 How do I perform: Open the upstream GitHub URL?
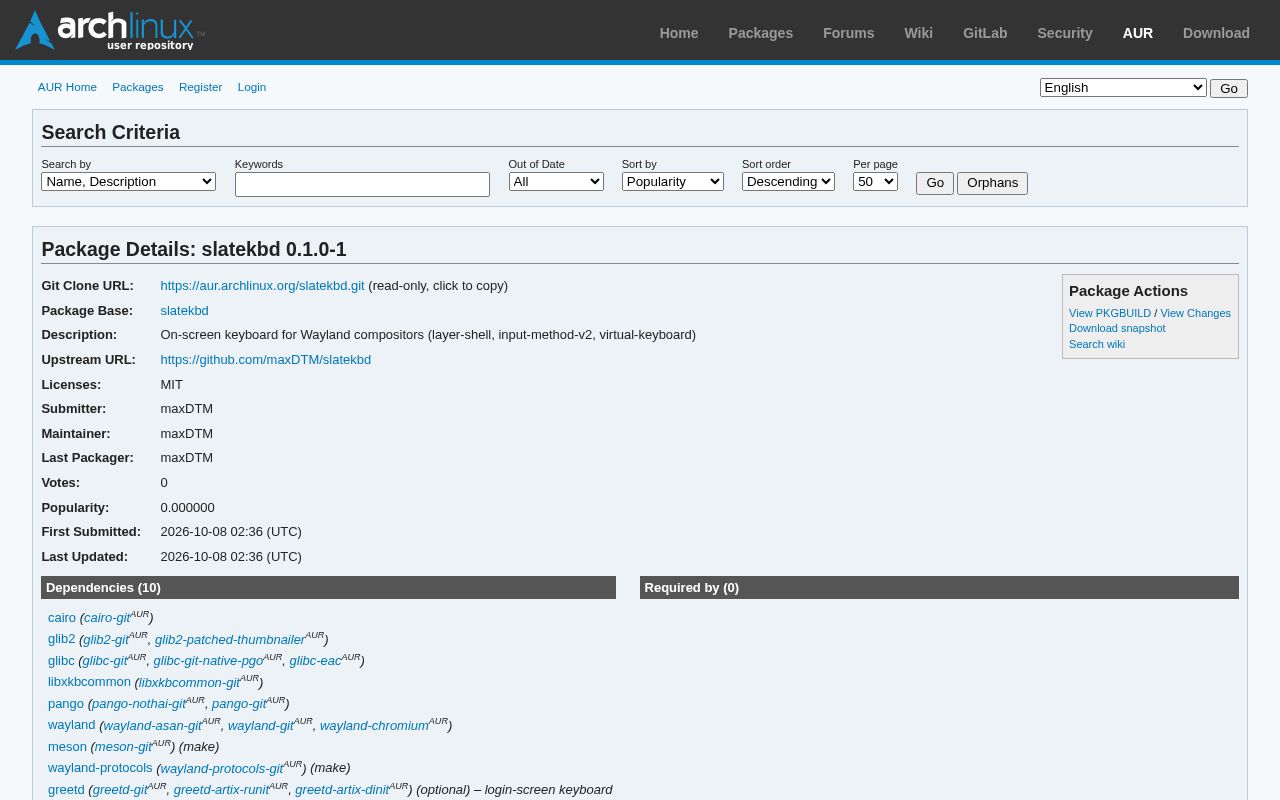pyautogui.click(x=265, y=360)
